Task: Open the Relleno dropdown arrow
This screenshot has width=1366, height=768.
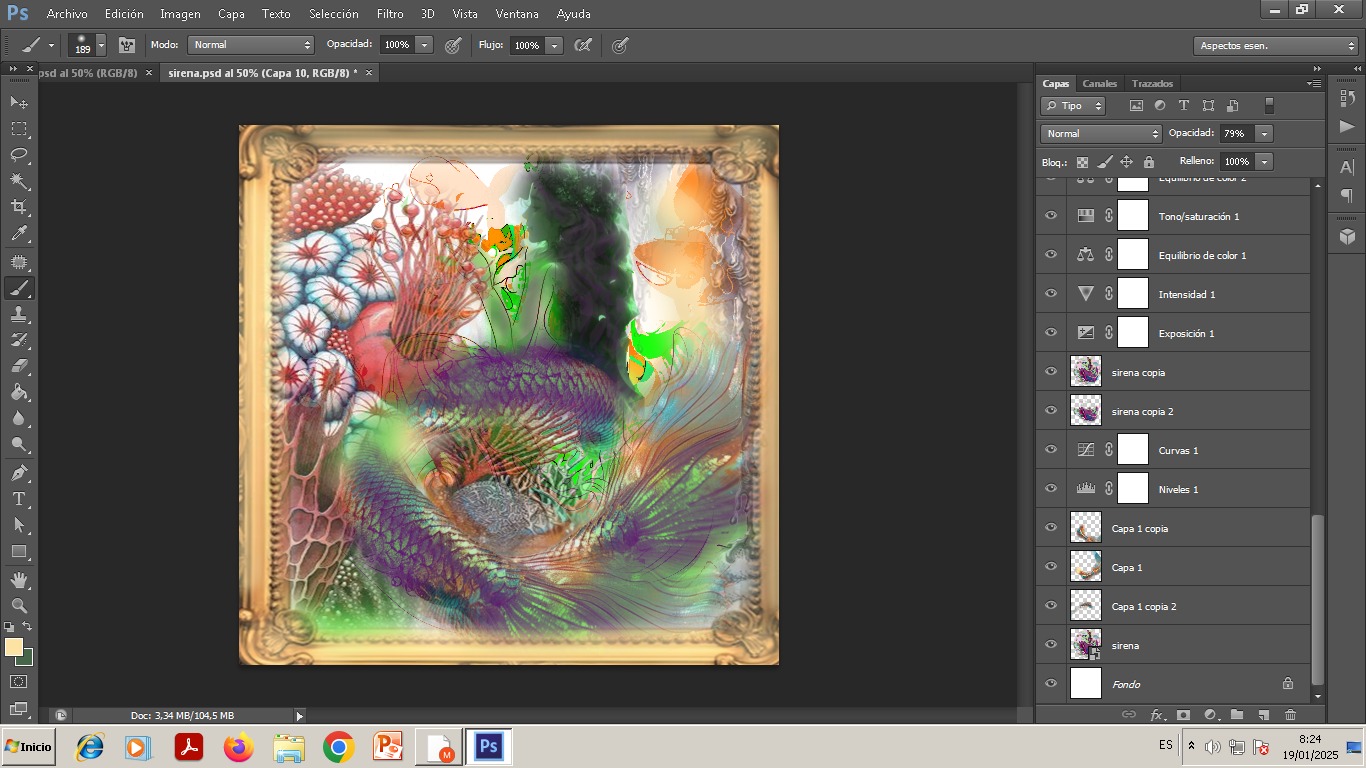Action: click(x=1265, y=162)
